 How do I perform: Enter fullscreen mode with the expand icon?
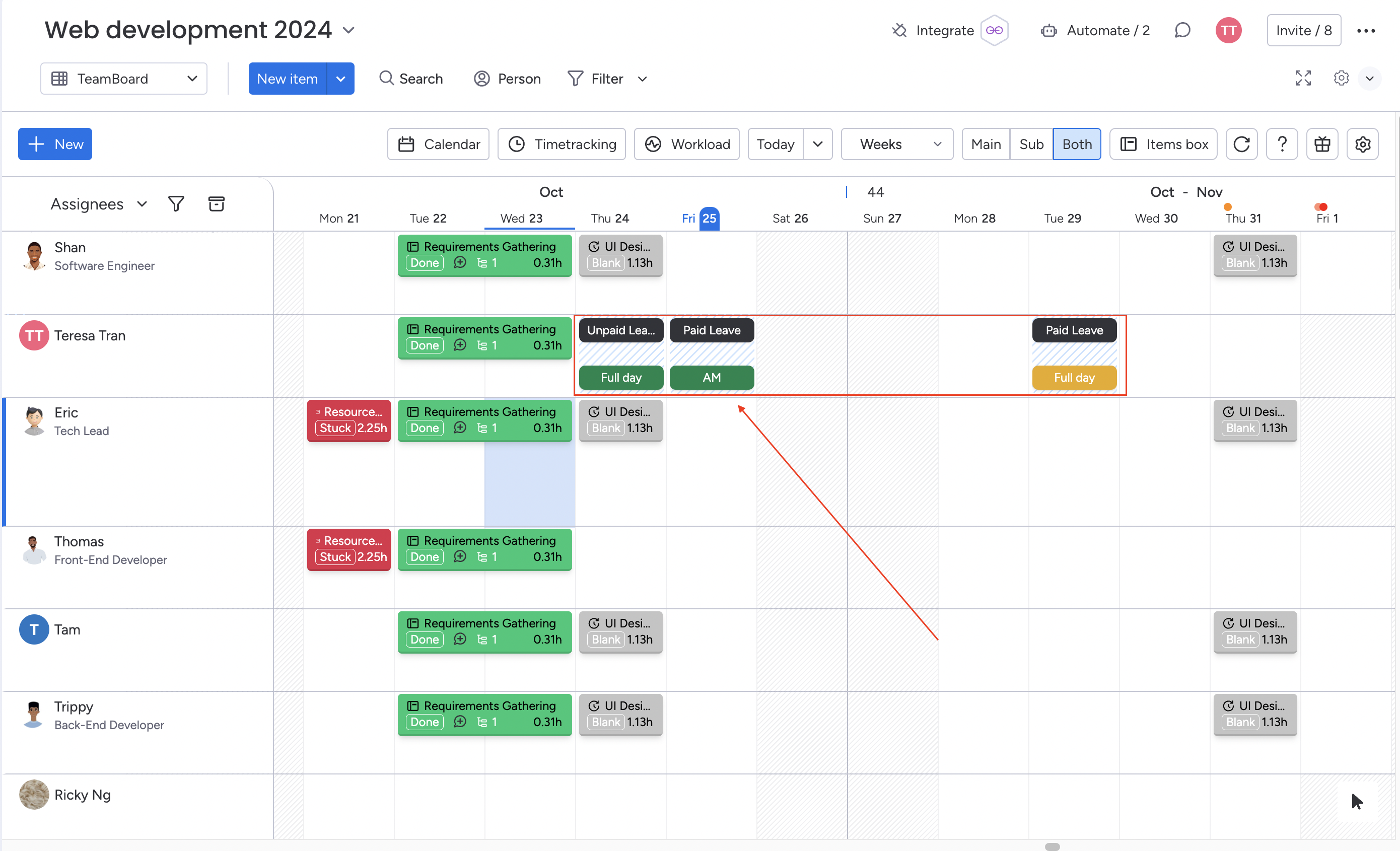[1303, 79]
